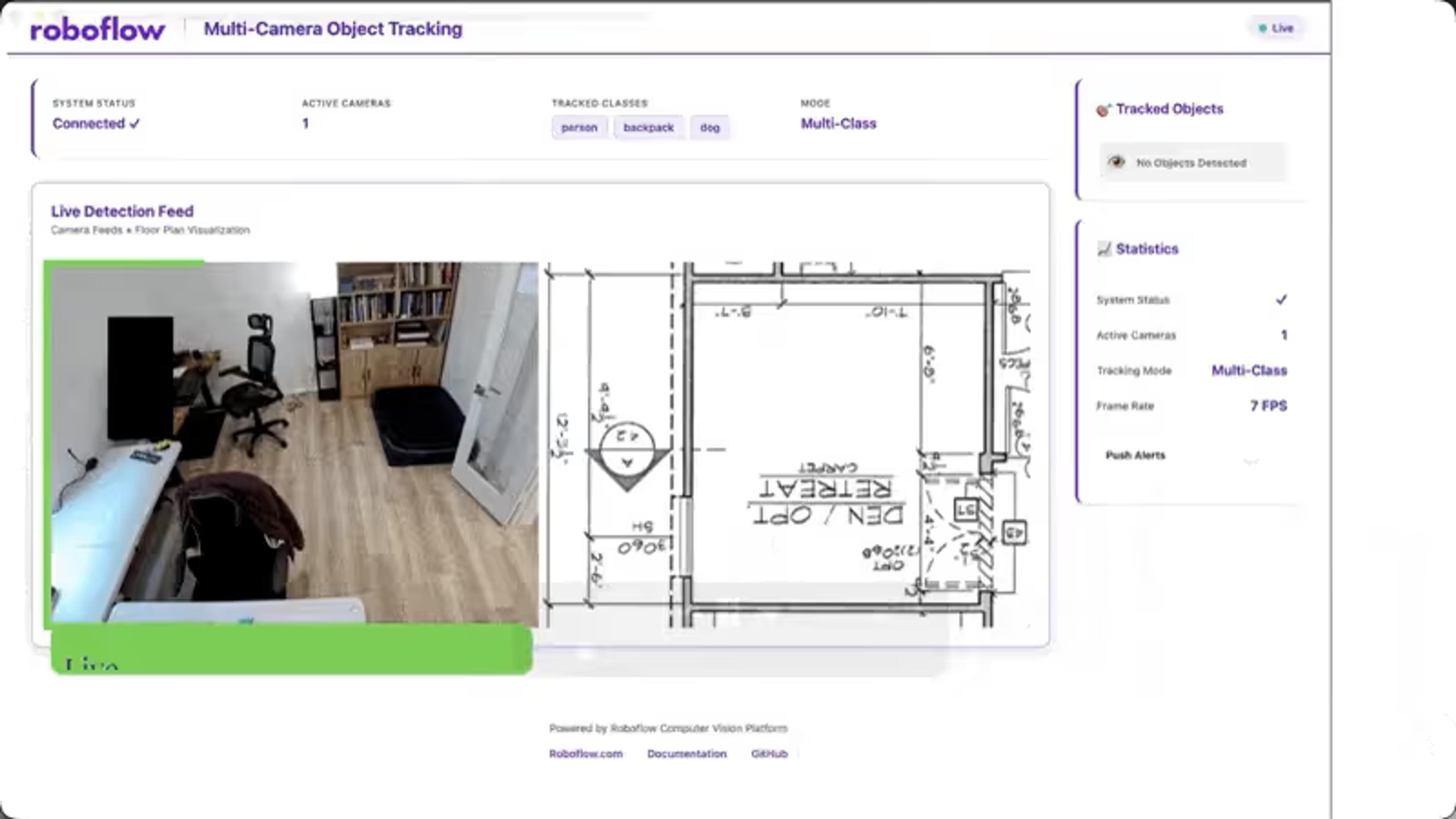This screenshot has width=1456, height=819.
Task: Select the person class tag
Action: [x=579, y=128]
